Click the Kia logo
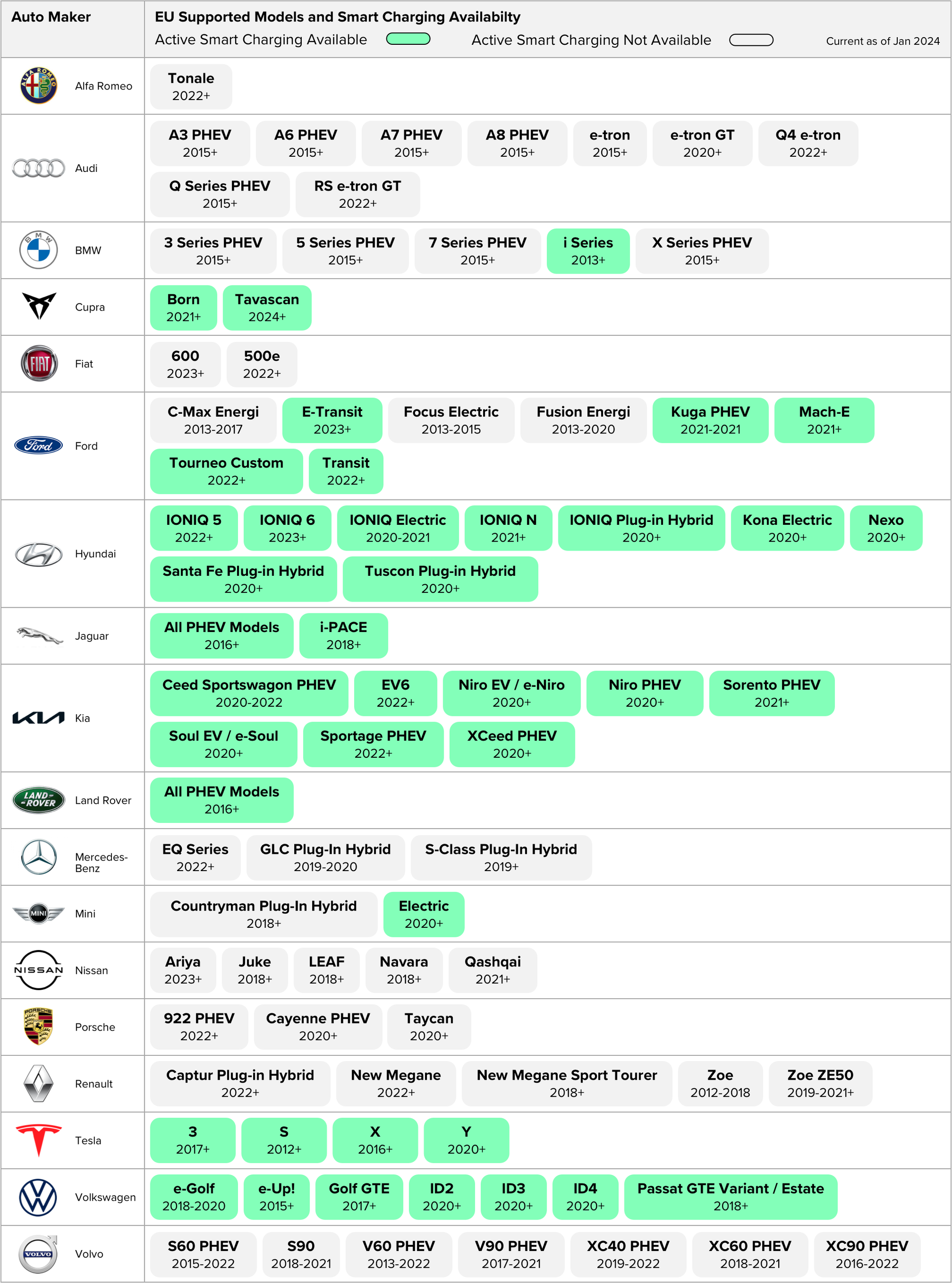The width and height of the screenshot is (952, 1283). pyautogui.click(x=39, y=717)
